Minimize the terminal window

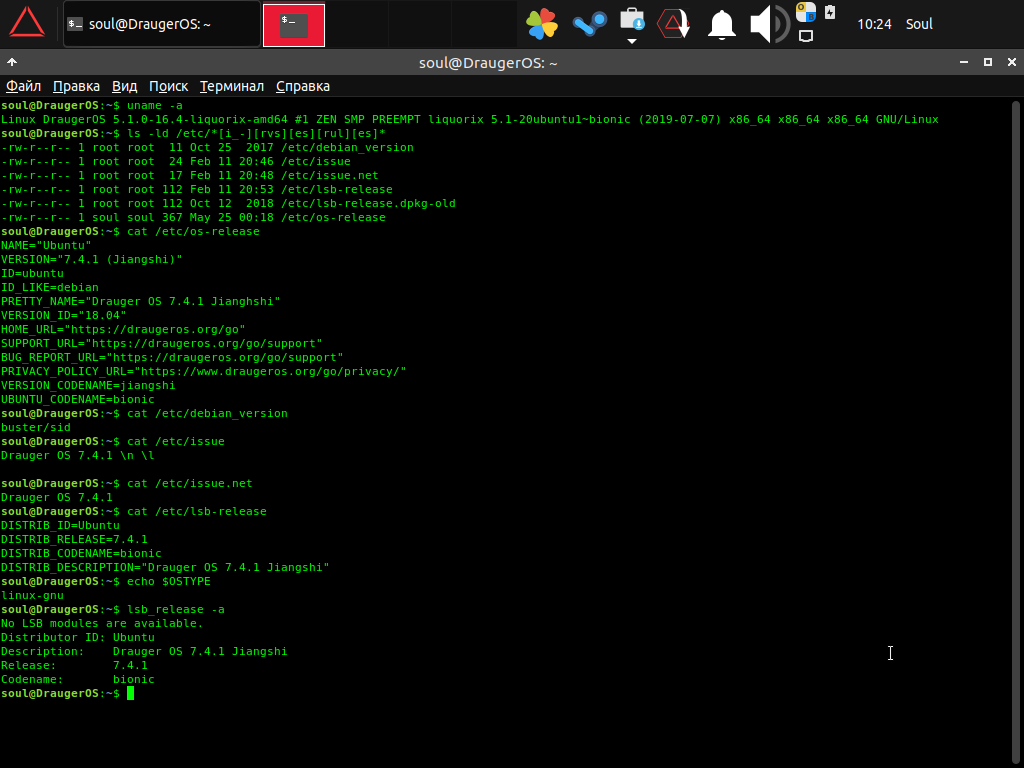click(x=964, y=62)
